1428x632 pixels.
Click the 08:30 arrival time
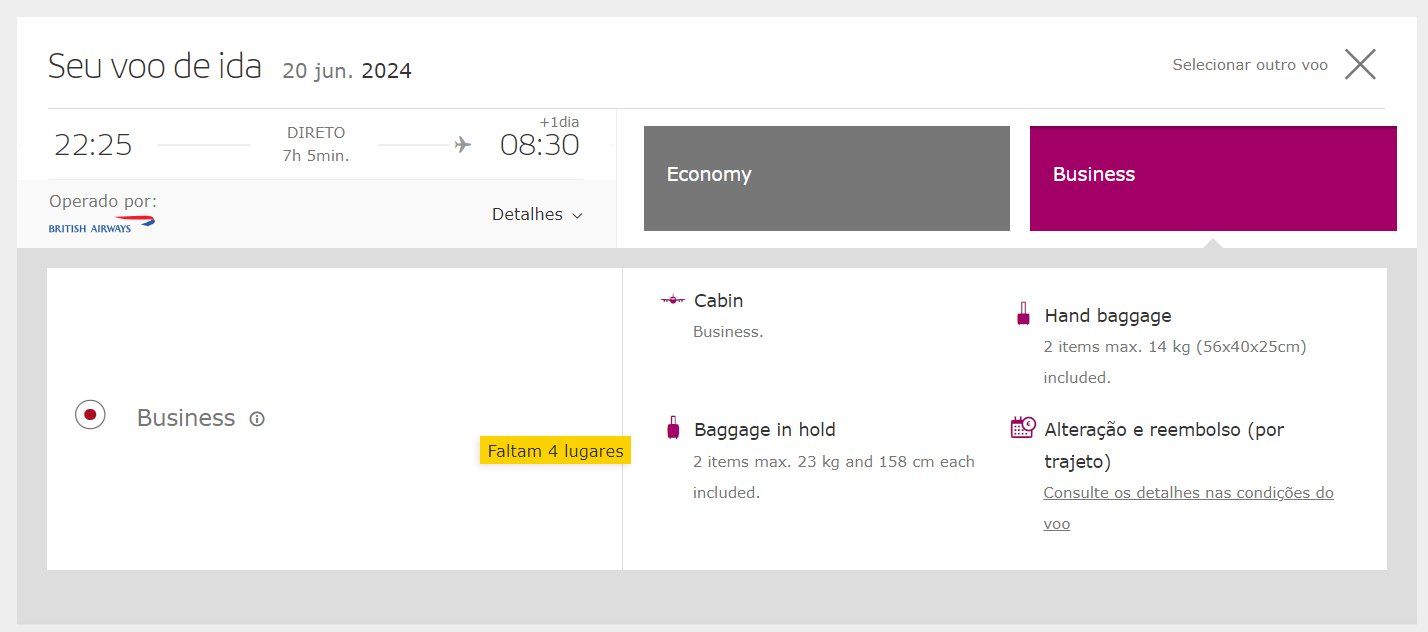540,145
